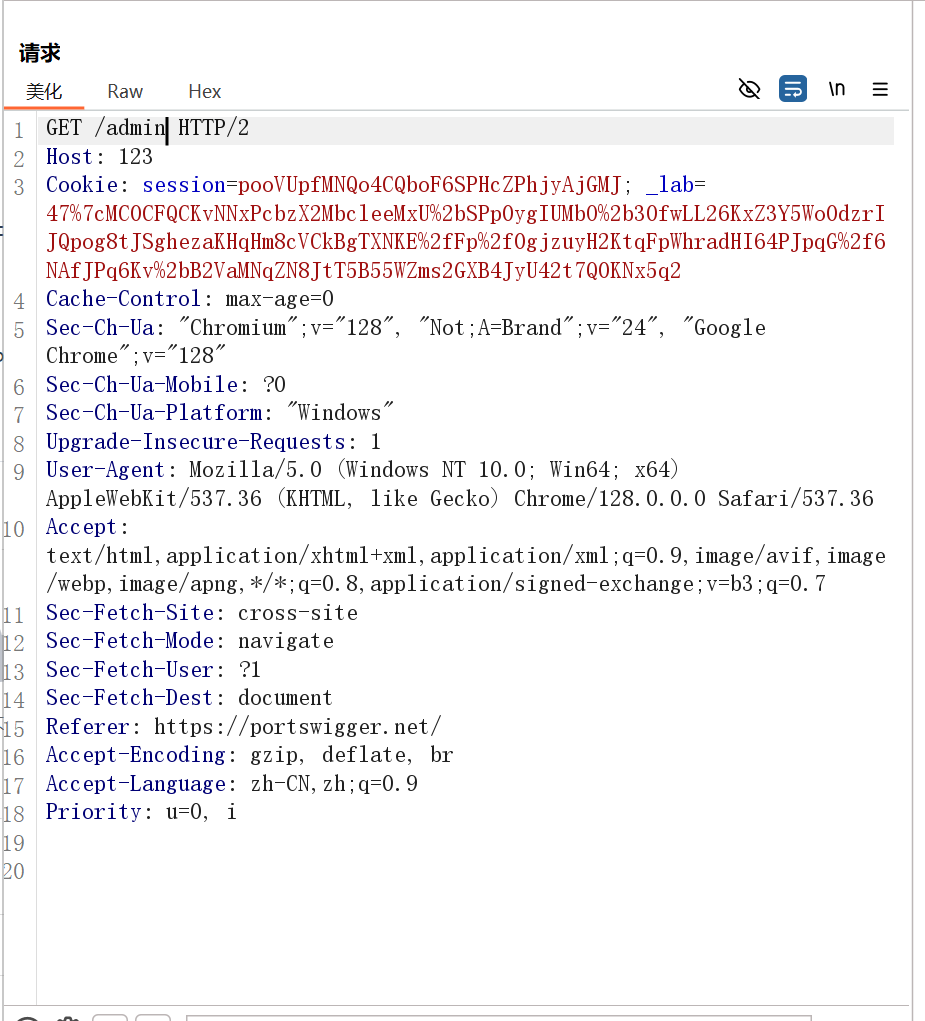Click the 请求 panel title
925x1021 pixels.
pos(40,53)
